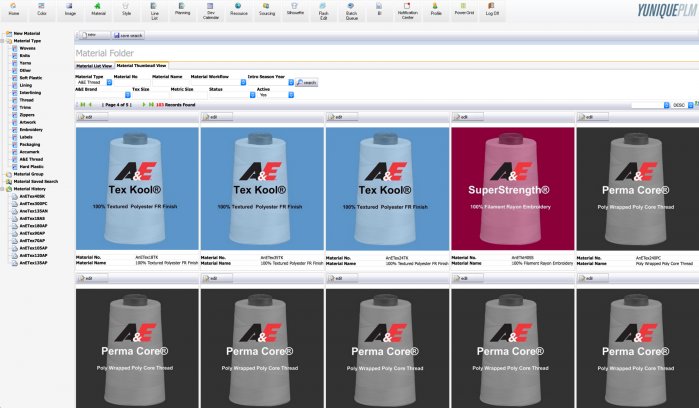Open the Batch Queue icon

pyautogui.click(x=351, y=11)
